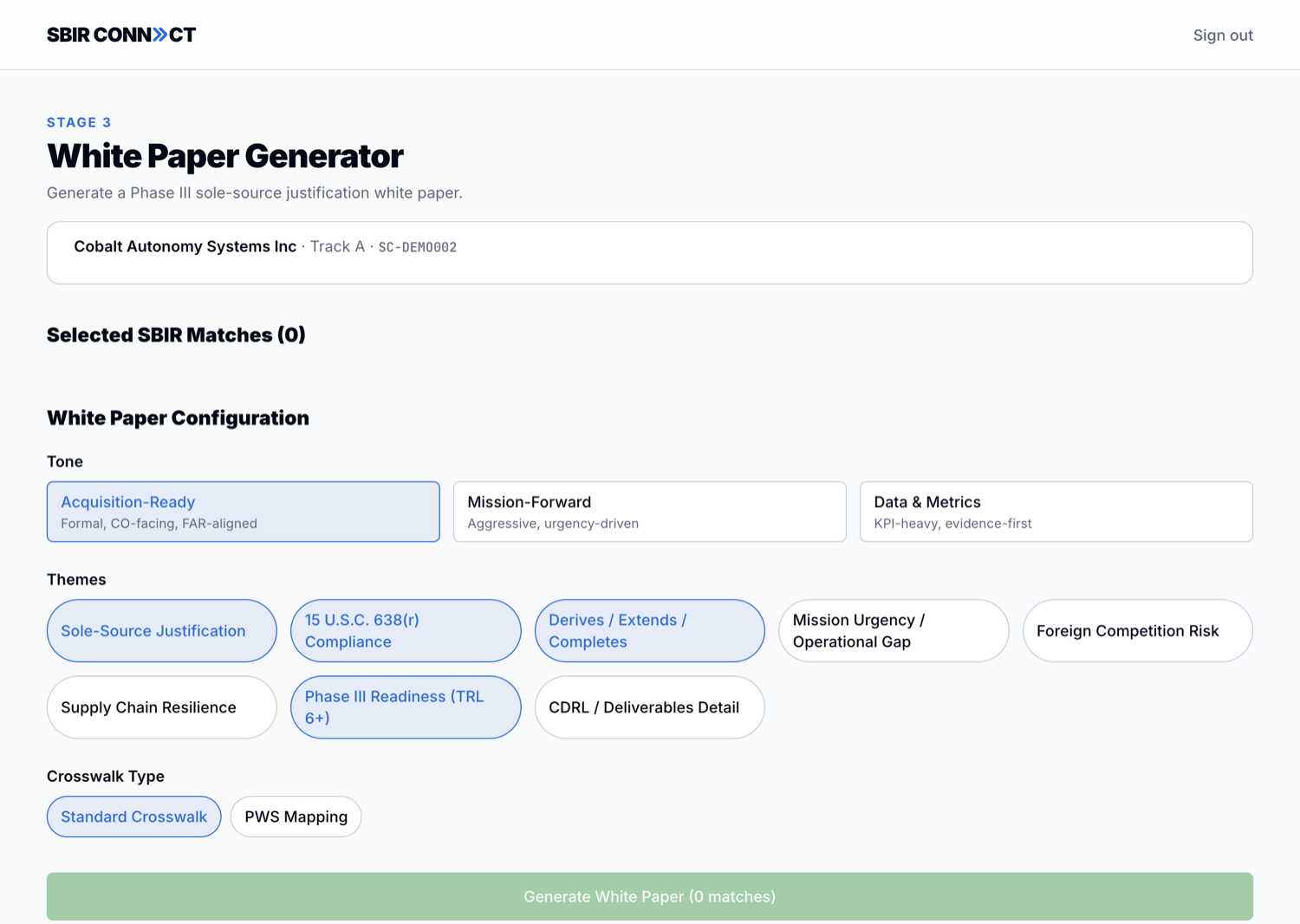Click the Track A label
Image resolution: width=1300 pixels, height=924 pixels.
point(337,247)
